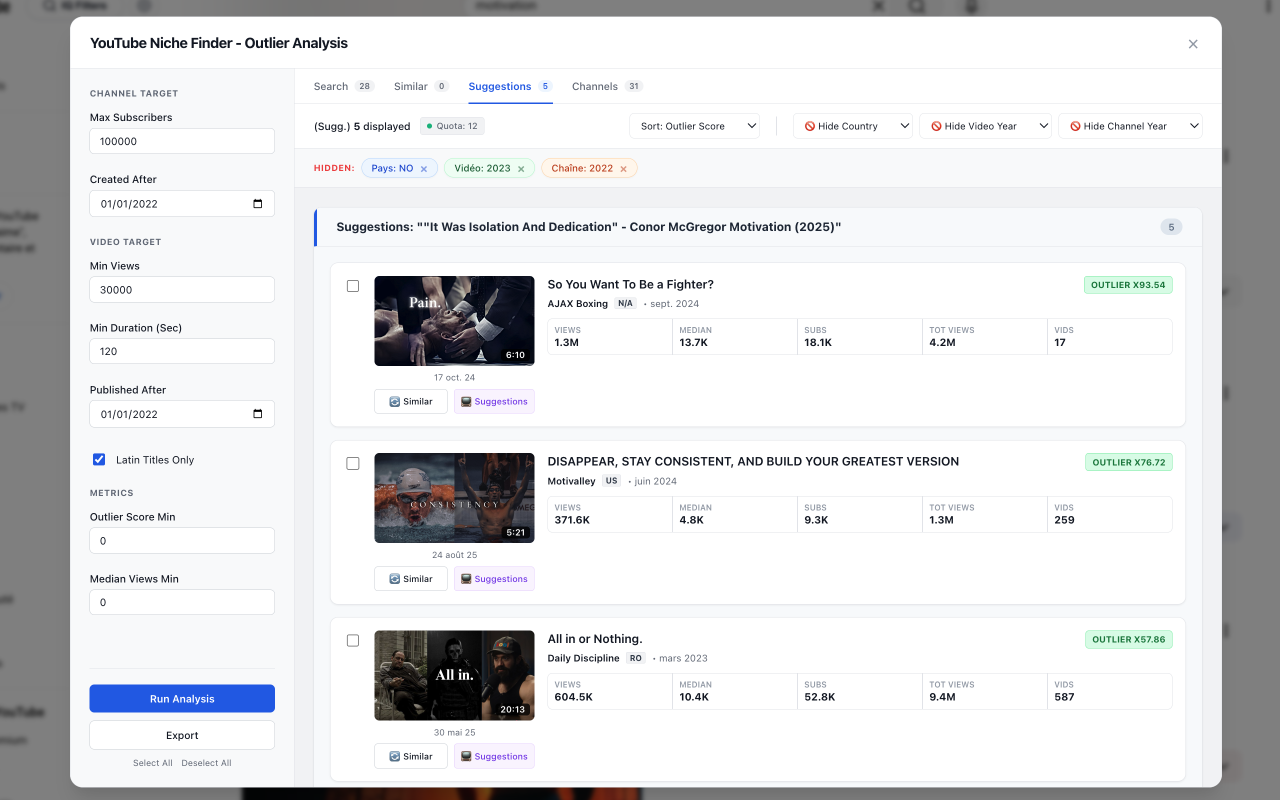Click the Min Views input field

(x=182, y=290)
